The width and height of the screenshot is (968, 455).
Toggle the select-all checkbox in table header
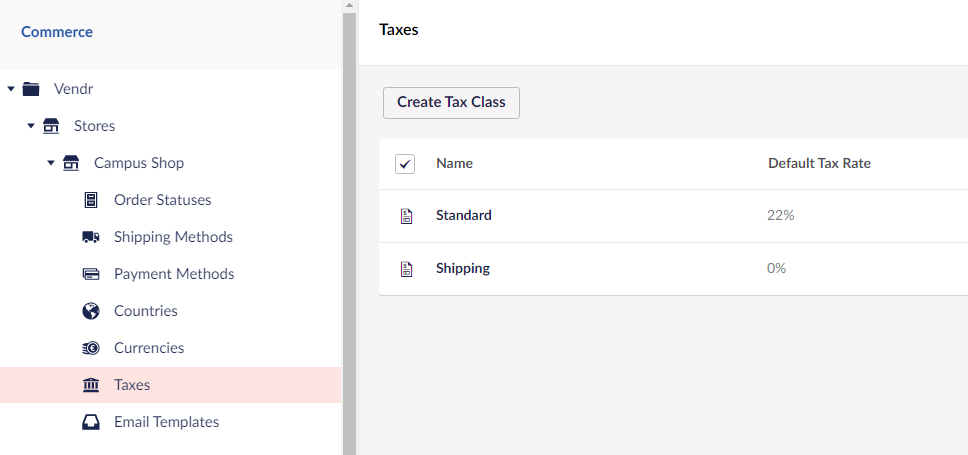tap(405, 164)
